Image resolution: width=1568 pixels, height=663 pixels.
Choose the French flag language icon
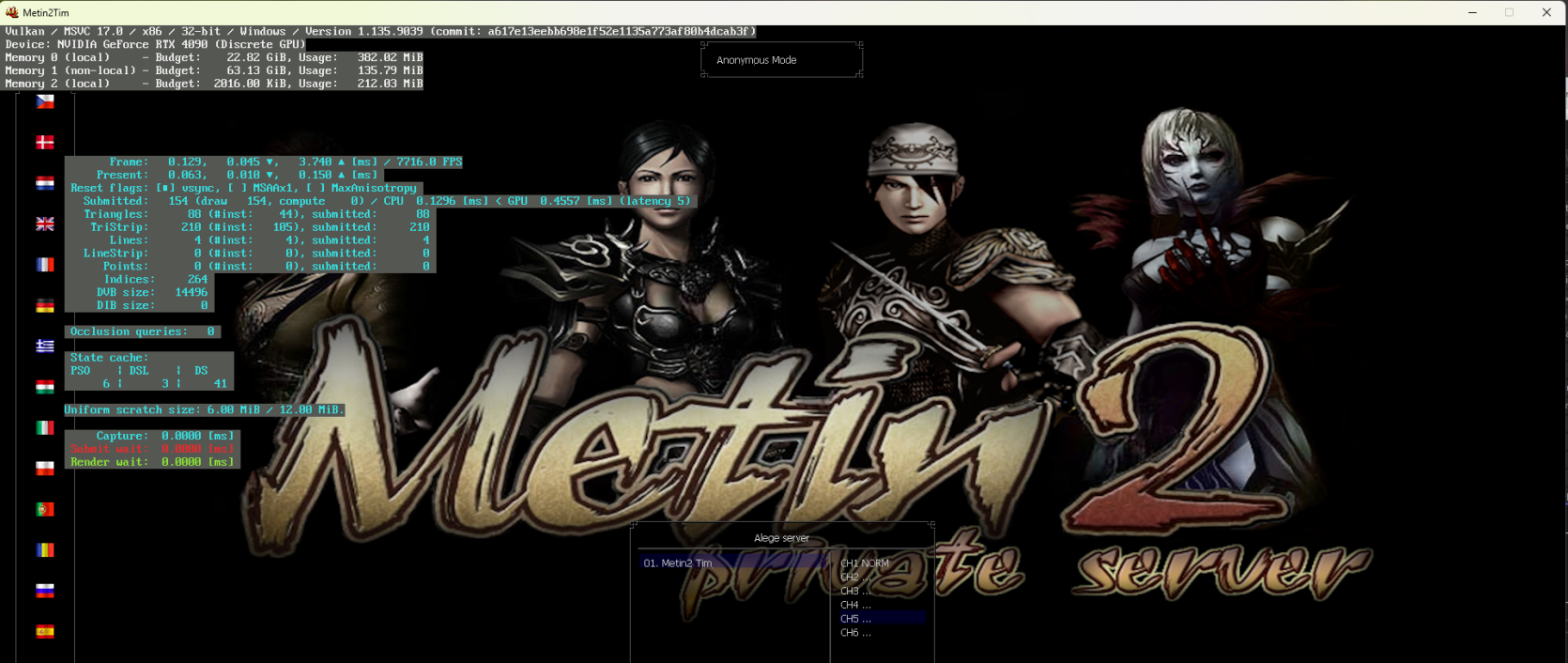45,265
